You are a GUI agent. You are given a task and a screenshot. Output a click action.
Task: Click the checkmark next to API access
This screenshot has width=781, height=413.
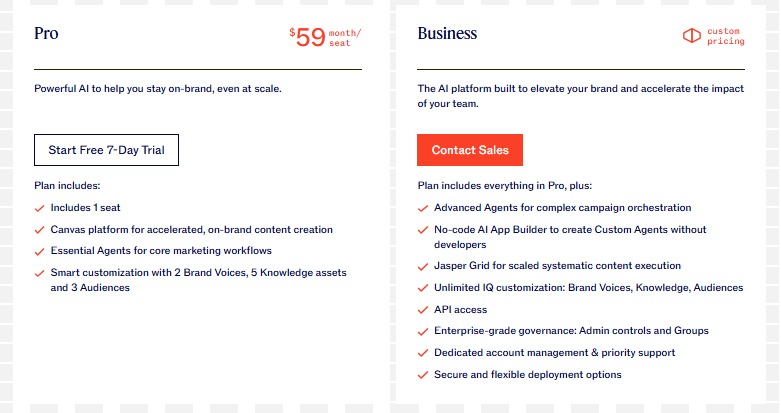423,310
